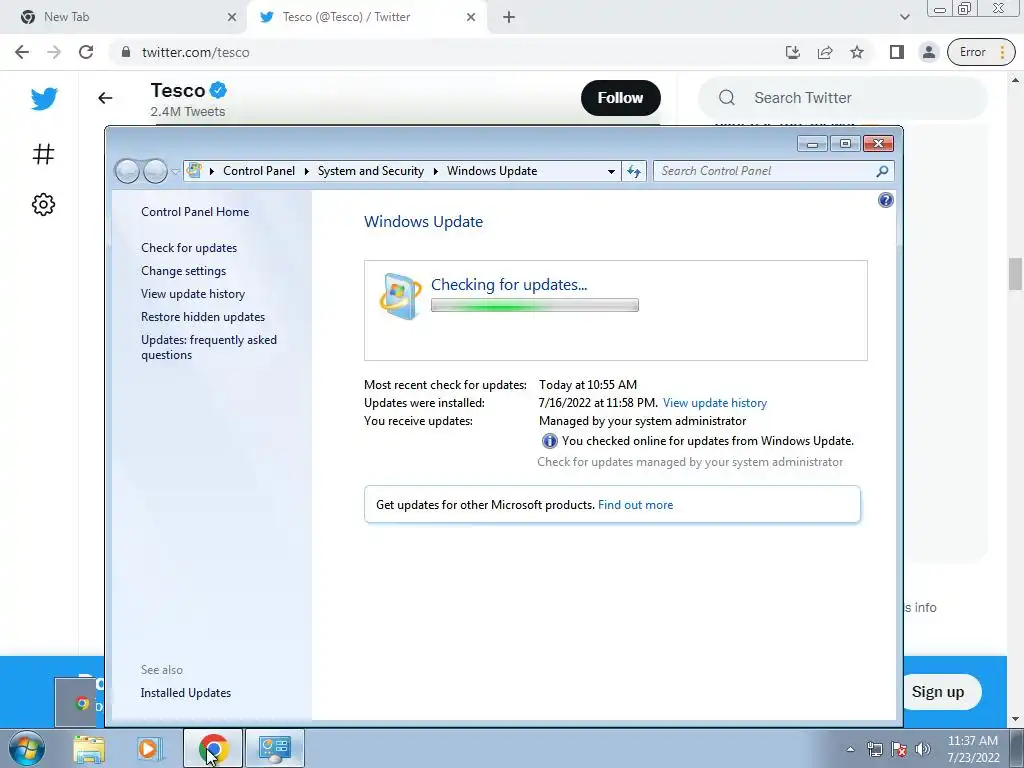
Task: Click the Search Control Panel magnifier icon
Action: (882, 171)
